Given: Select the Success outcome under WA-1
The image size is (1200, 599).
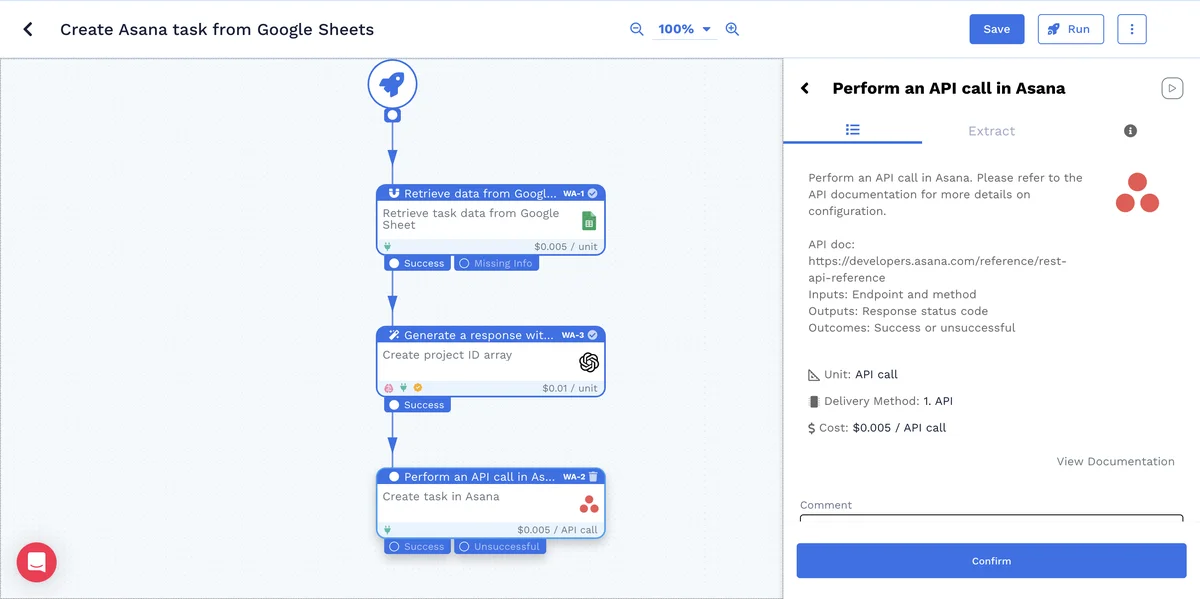Looking at the screenshot, I should click(x=417, y=263).
